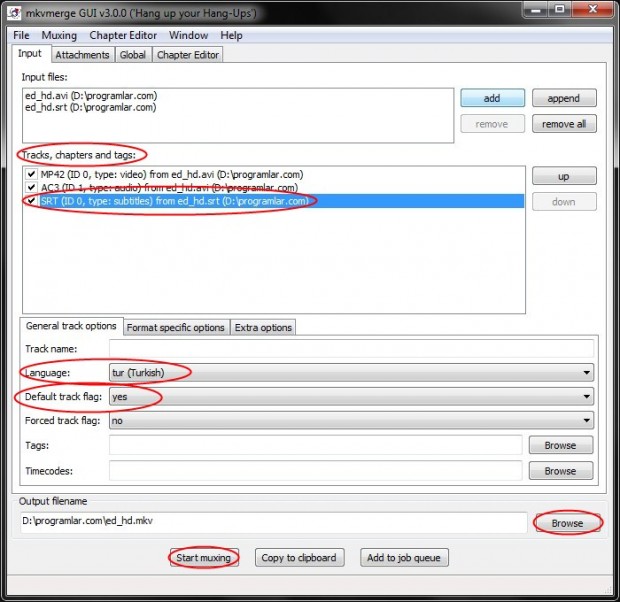620x602 pixels.
Task: Select the MP42 video track row
Action: coord(274,174)
